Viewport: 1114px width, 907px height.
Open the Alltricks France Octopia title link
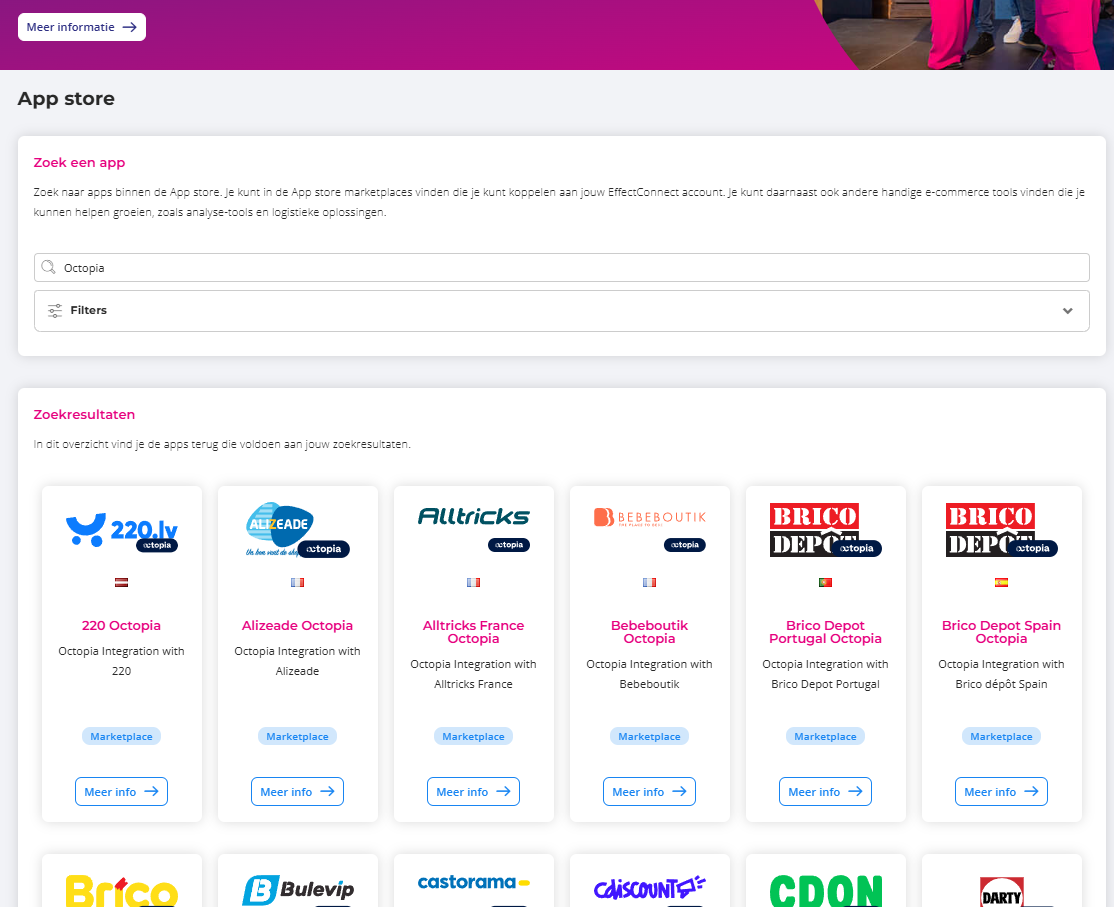coord(474,632)
